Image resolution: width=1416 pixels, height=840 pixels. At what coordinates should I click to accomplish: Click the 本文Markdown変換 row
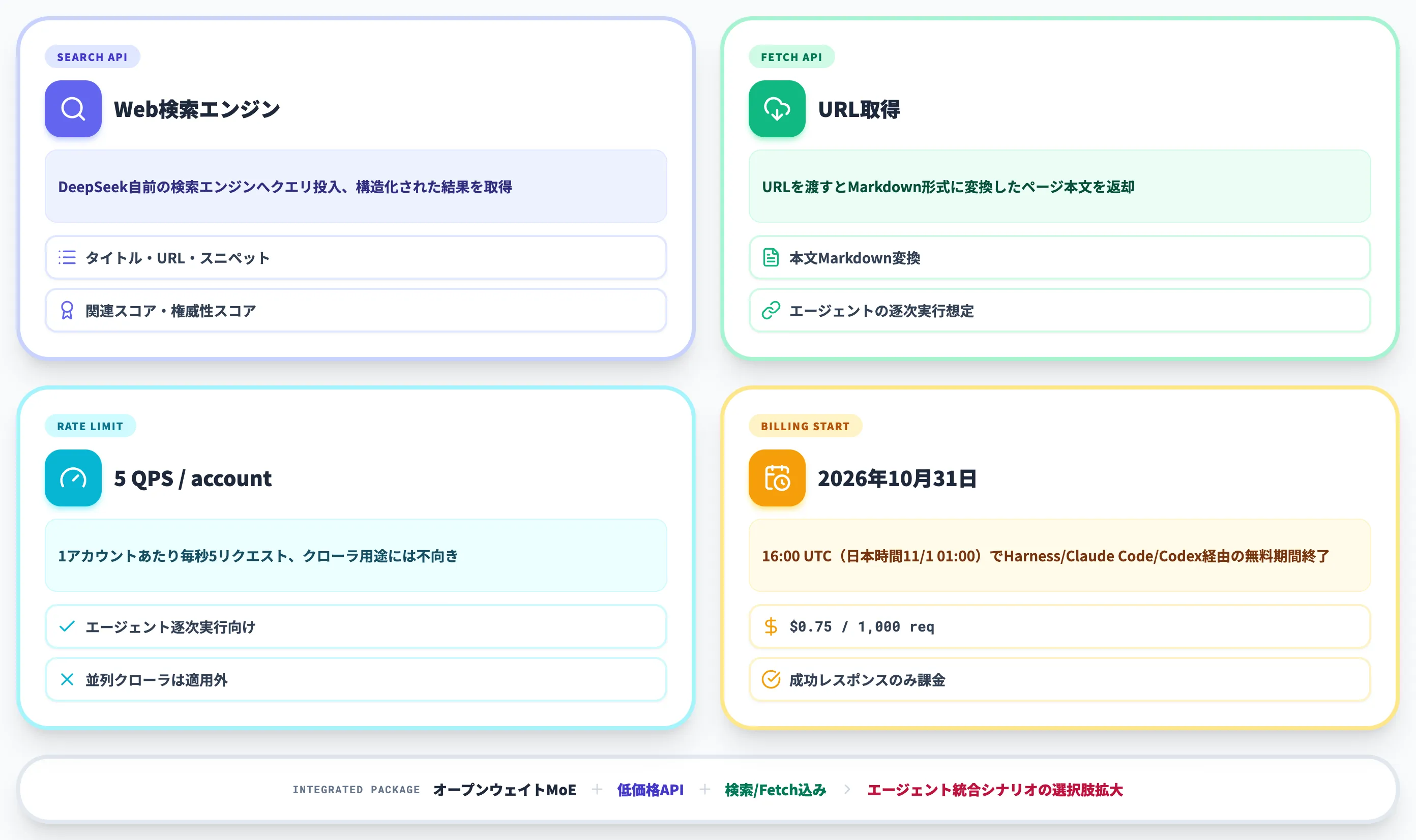tap(1059, 258)
